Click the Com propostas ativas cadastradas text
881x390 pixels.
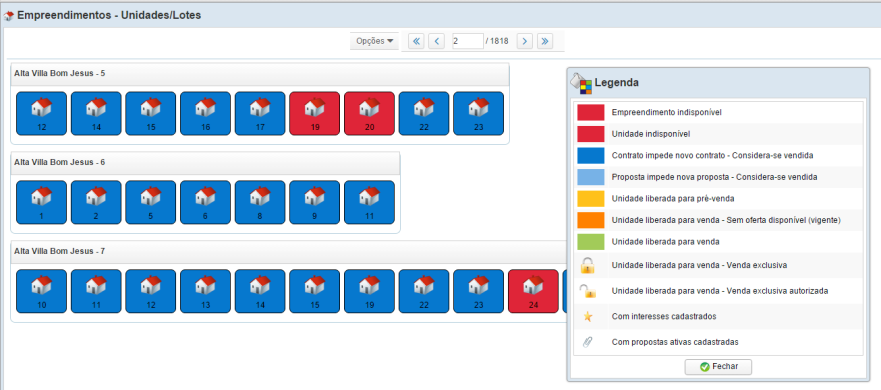click(x=675, y=342)
